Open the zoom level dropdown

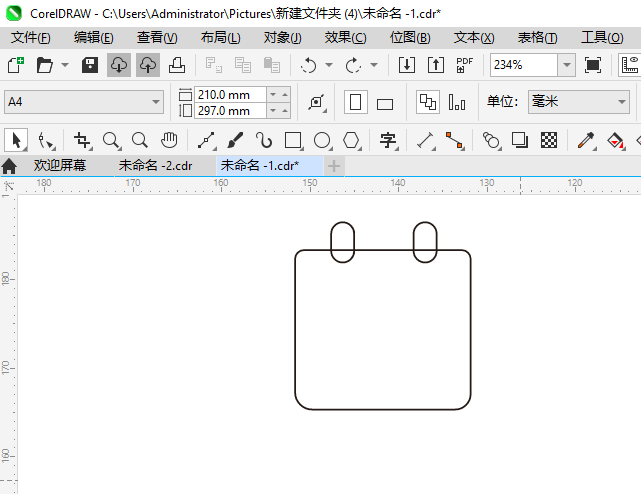tap(567, 65)
